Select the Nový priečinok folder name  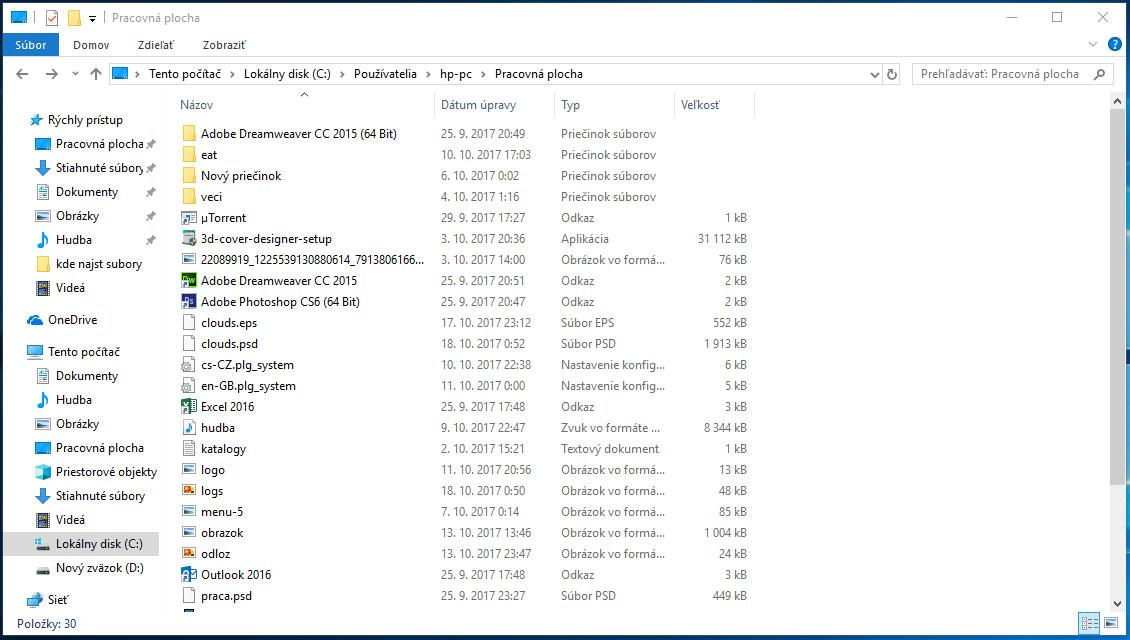[241, 176]
